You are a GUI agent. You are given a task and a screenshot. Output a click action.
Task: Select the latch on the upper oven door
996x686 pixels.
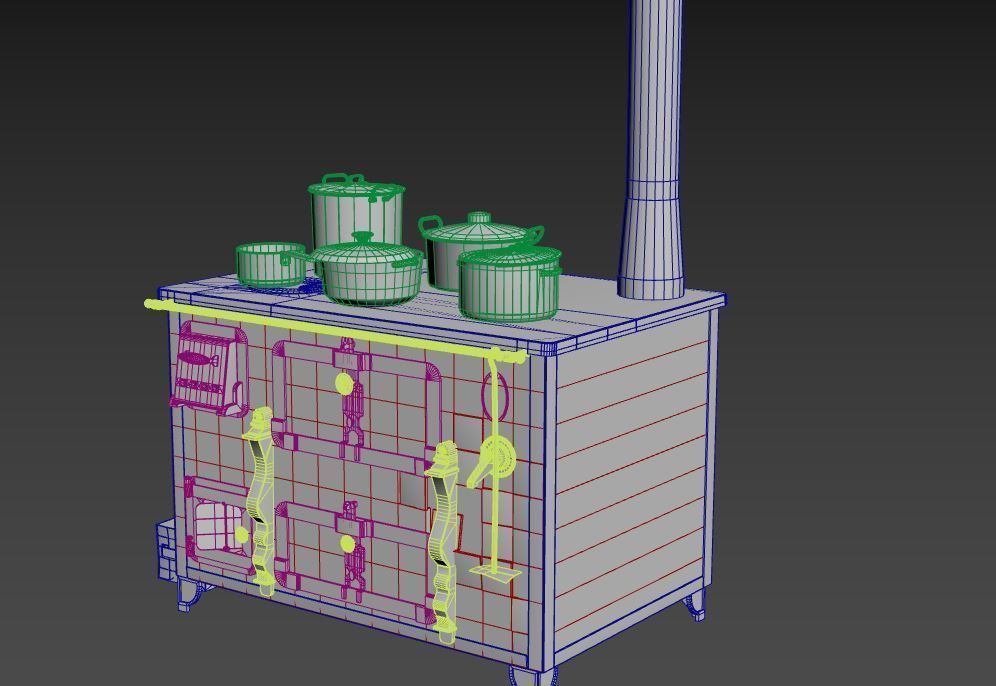pos(351,400)
